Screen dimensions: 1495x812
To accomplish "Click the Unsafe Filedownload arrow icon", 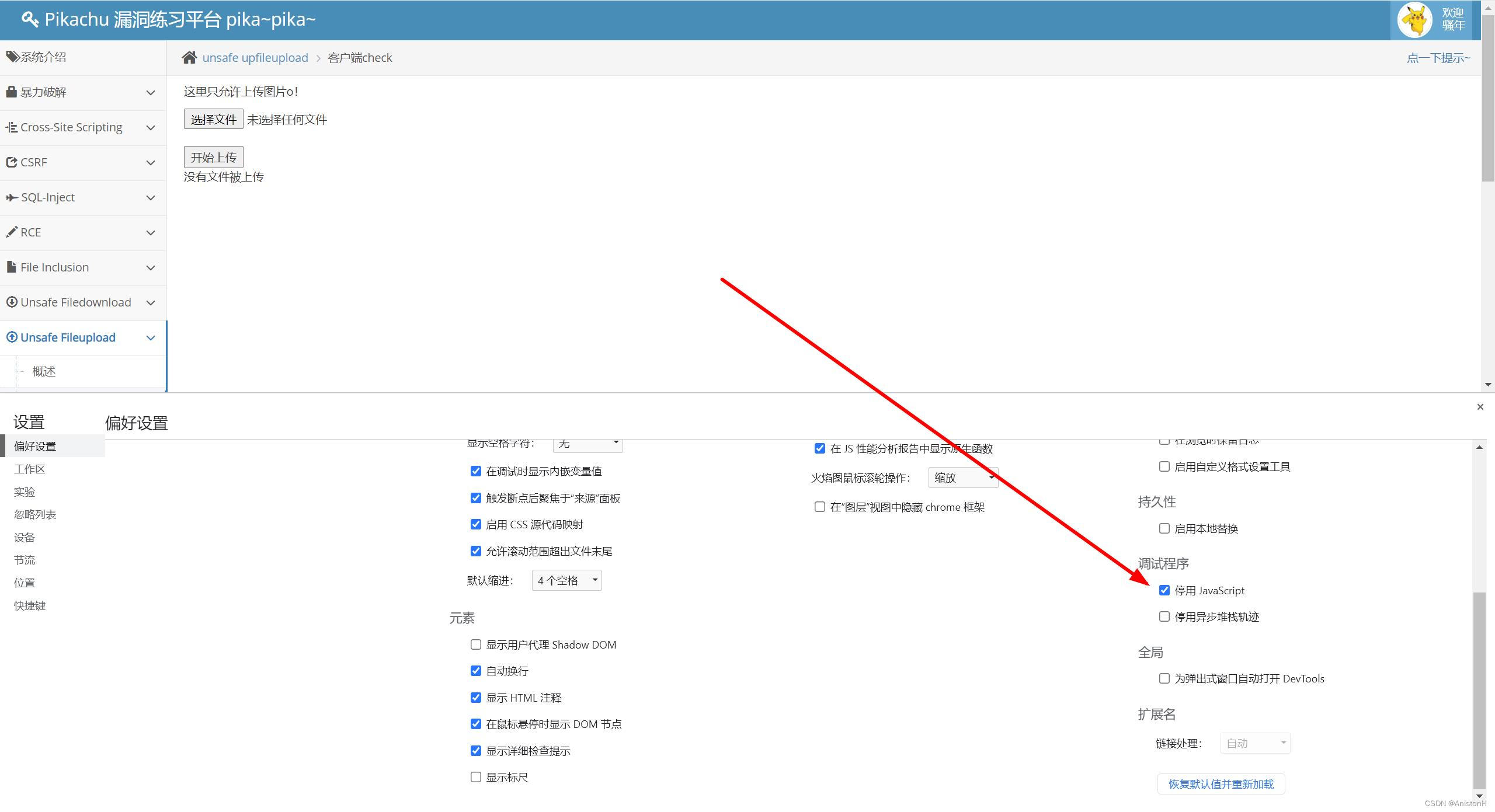I will pyautogui.click(x=12, y=302).
